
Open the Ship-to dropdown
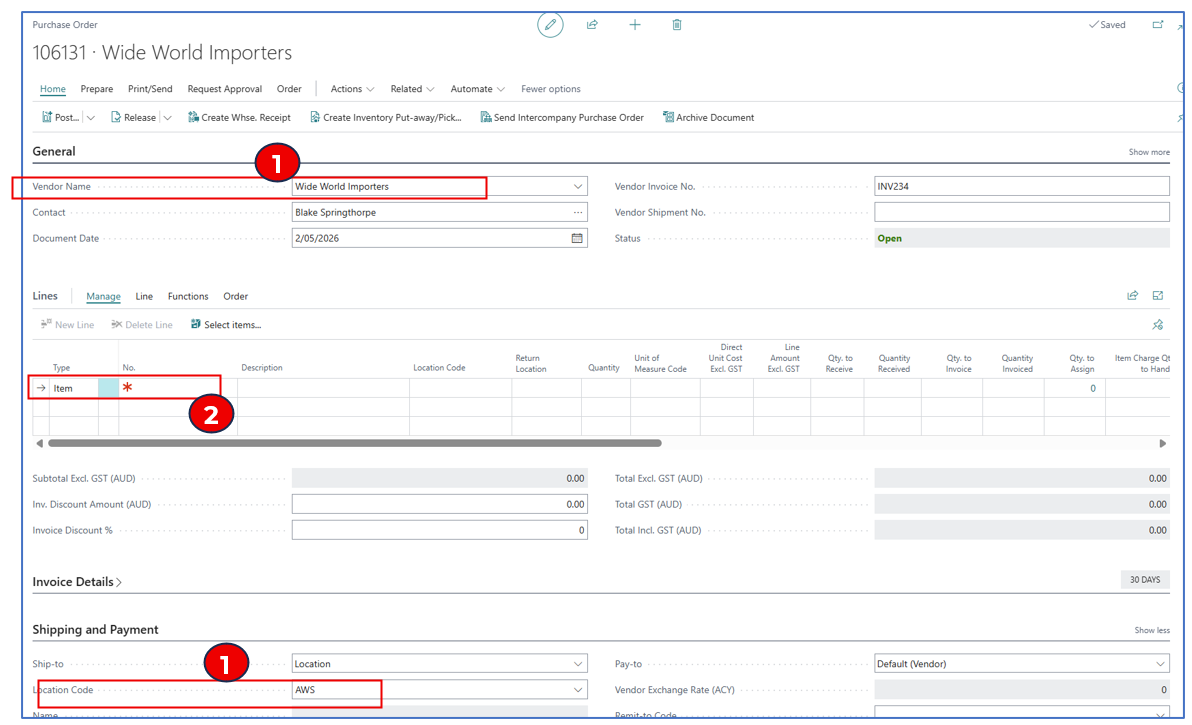click(x=578, y=664)
